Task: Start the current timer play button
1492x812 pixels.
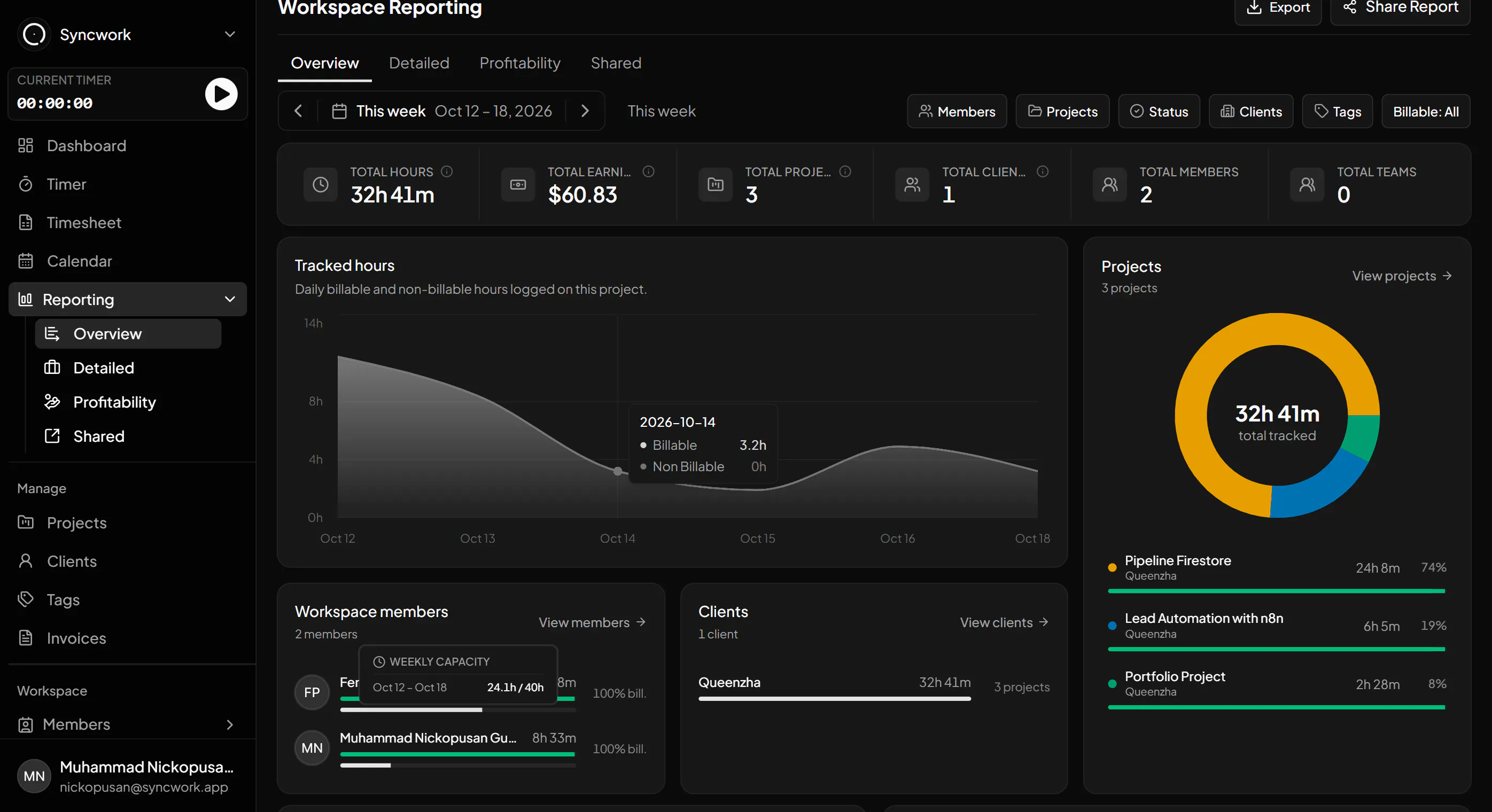Action: [x=221, y=94]
